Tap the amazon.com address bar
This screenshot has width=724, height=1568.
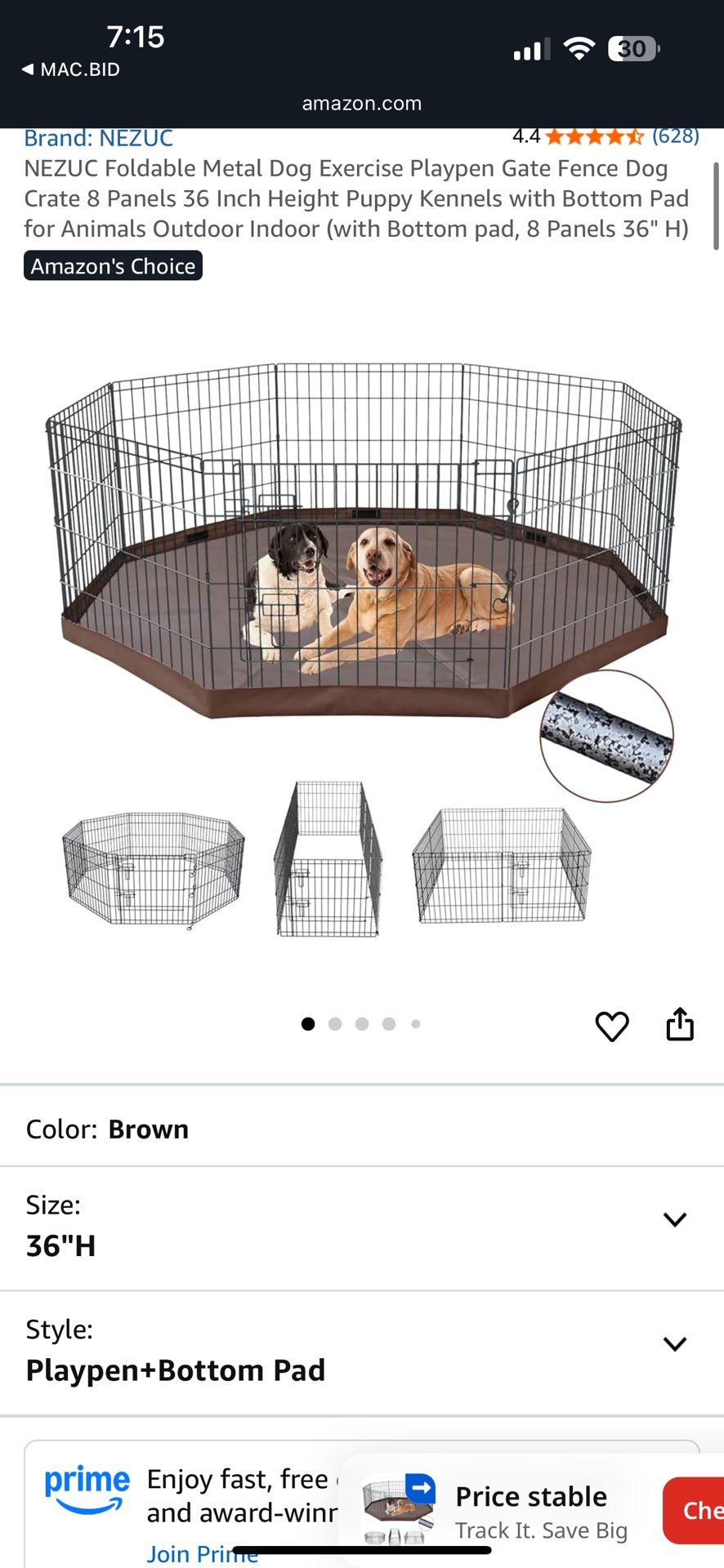[x=362, y=104]
